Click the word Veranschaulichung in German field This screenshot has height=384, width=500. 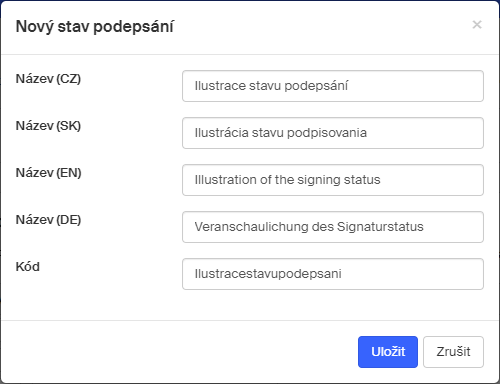point(252,227)
